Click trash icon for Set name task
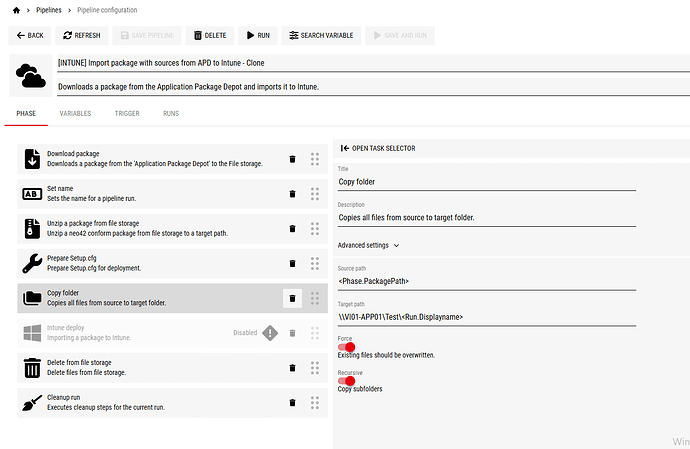This screenshot has height=449, width=690. [x=292, y=194]
